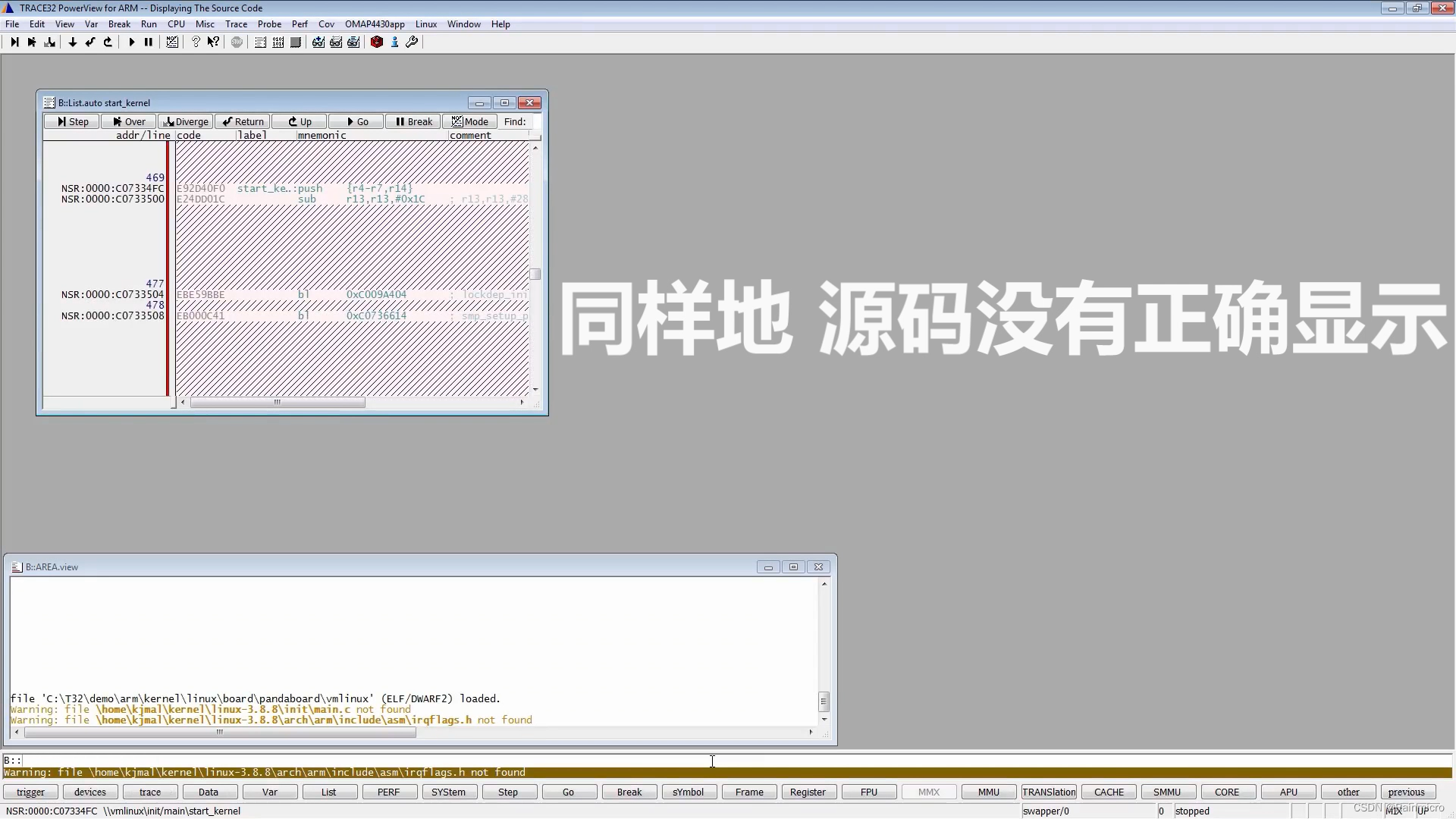
Task: Open the Linux menu
Action: pyautogui.click(x=425, y=24)
